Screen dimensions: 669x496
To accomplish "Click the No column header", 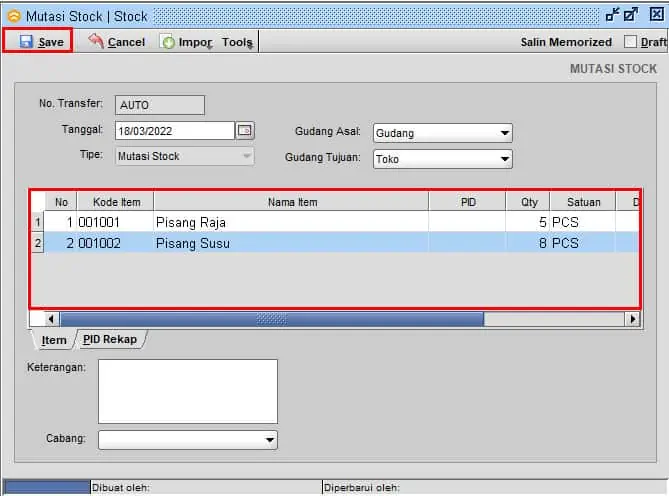I will pos(61,202).
